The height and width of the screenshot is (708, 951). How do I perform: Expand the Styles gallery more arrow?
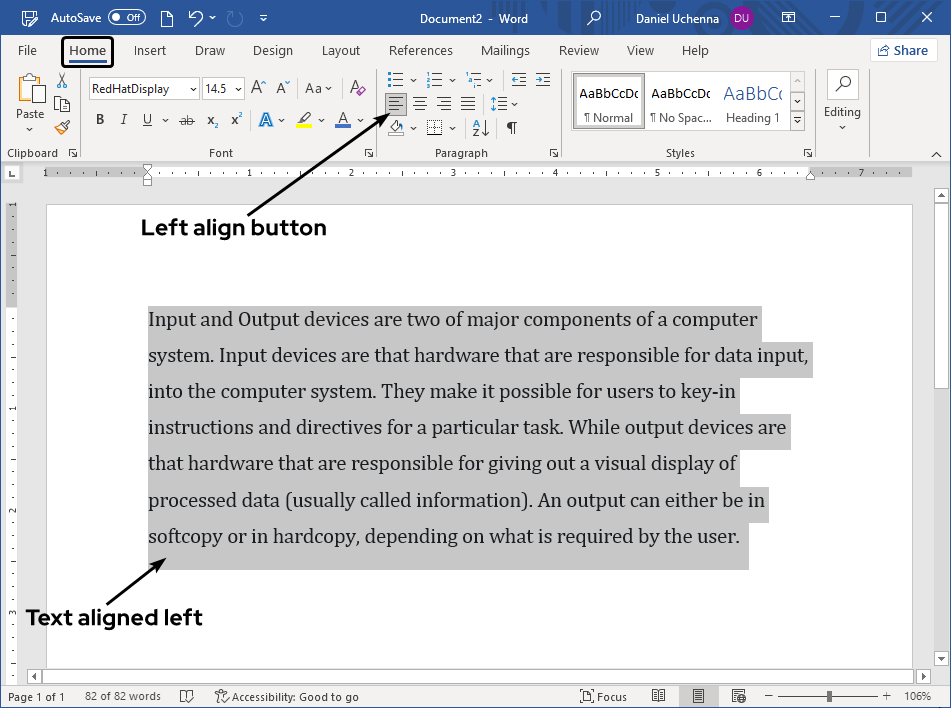click(797, 121)
